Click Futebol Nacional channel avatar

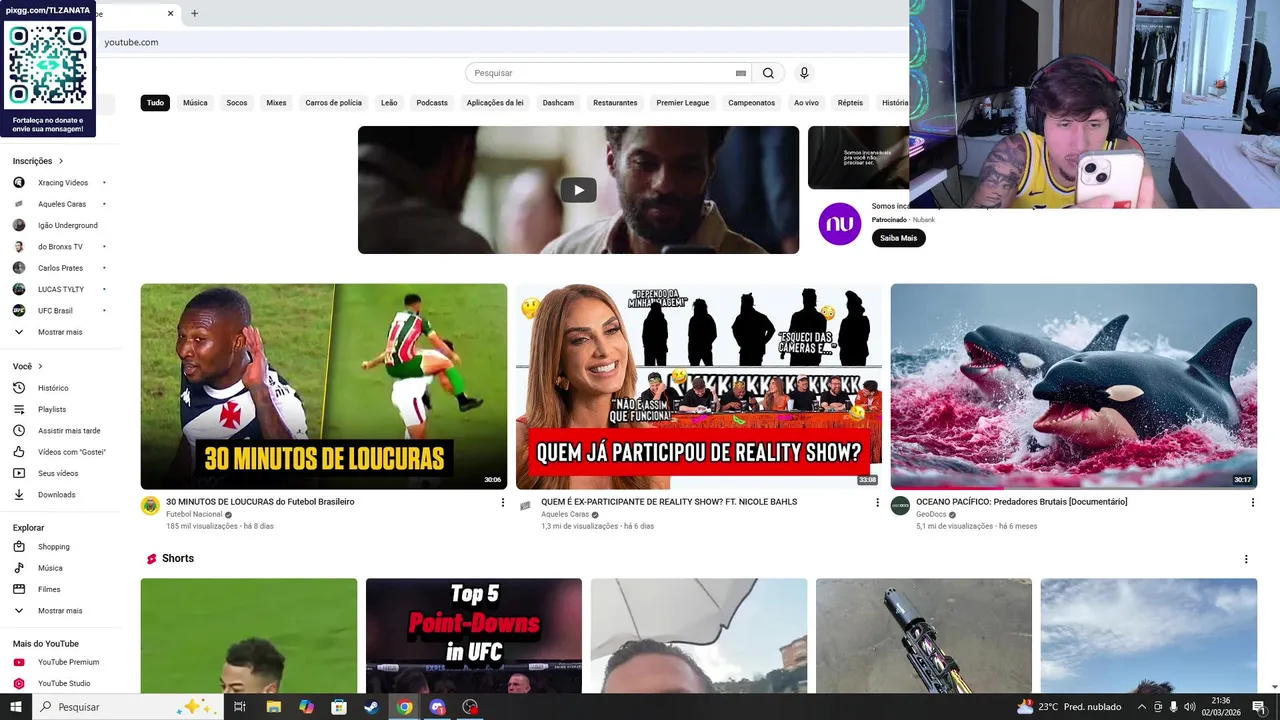[x=150, y=506]
